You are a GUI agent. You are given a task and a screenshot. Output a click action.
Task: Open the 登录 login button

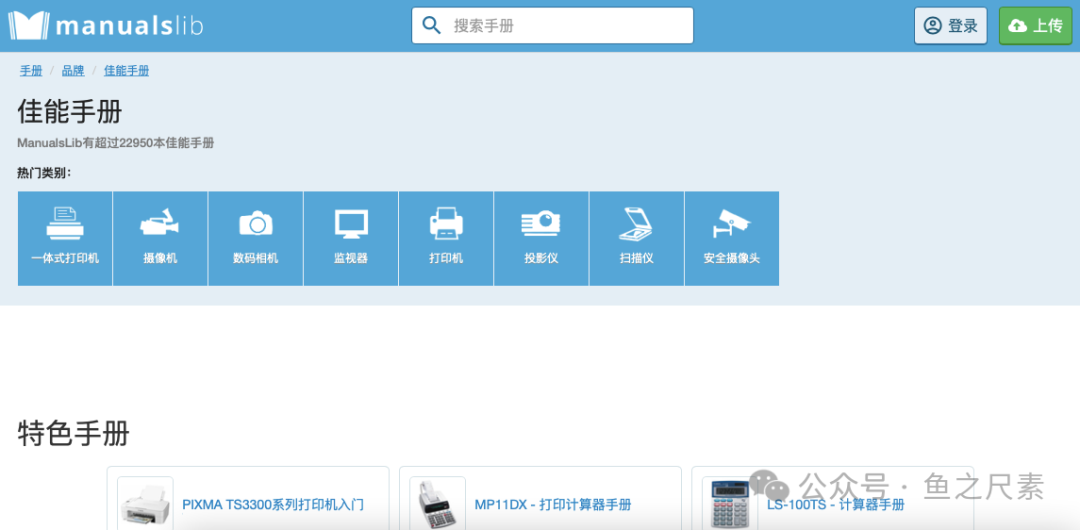[x=951, y=26]
